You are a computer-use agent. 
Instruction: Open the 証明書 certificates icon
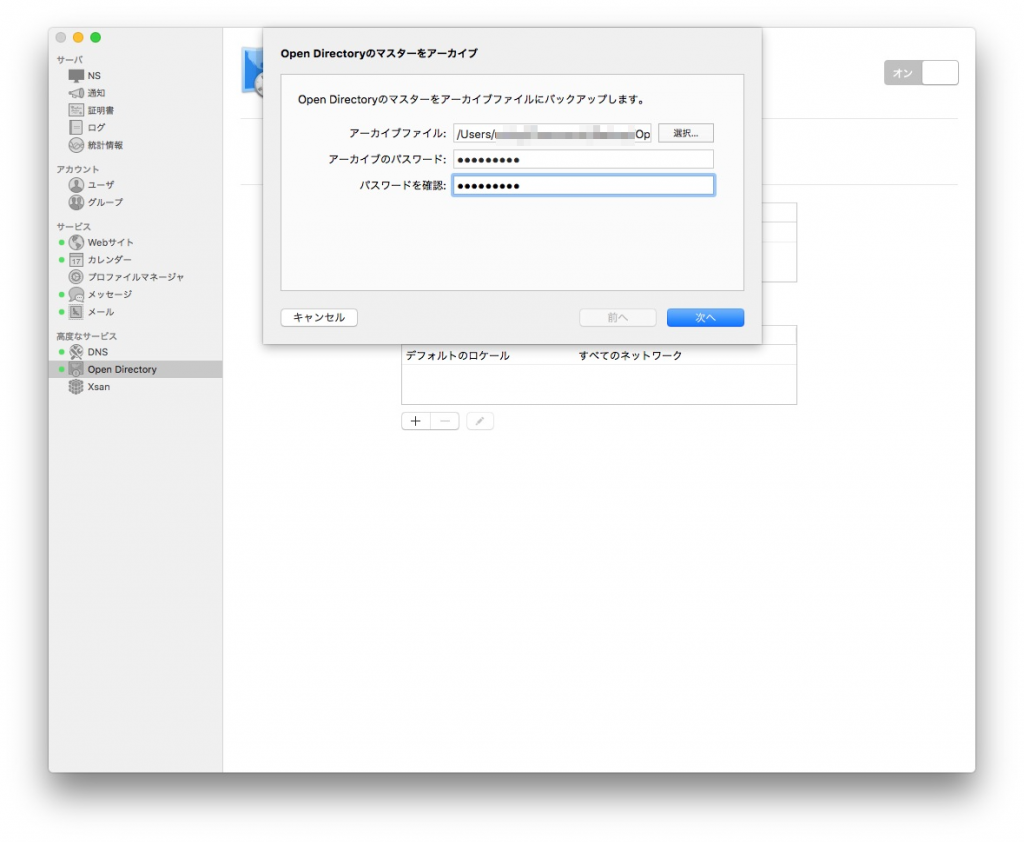[x=76, y=110]
